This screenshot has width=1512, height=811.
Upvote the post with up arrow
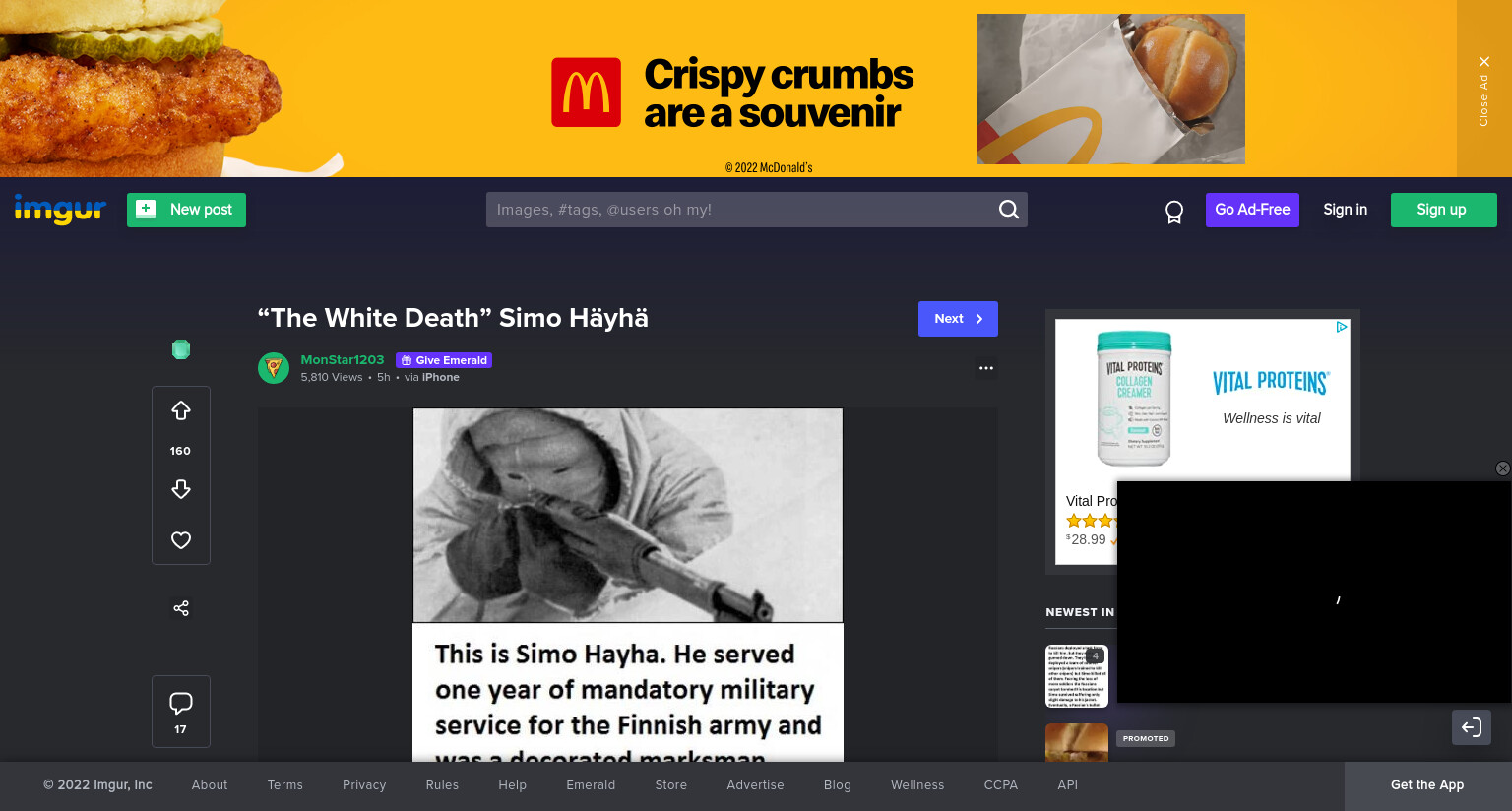point(181,410)
